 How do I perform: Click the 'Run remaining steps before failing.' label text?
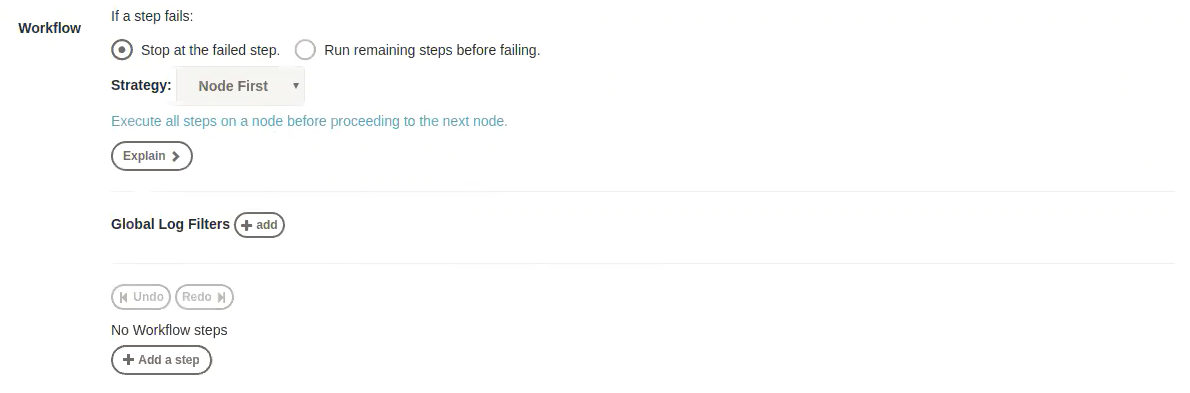coord(432,50)
